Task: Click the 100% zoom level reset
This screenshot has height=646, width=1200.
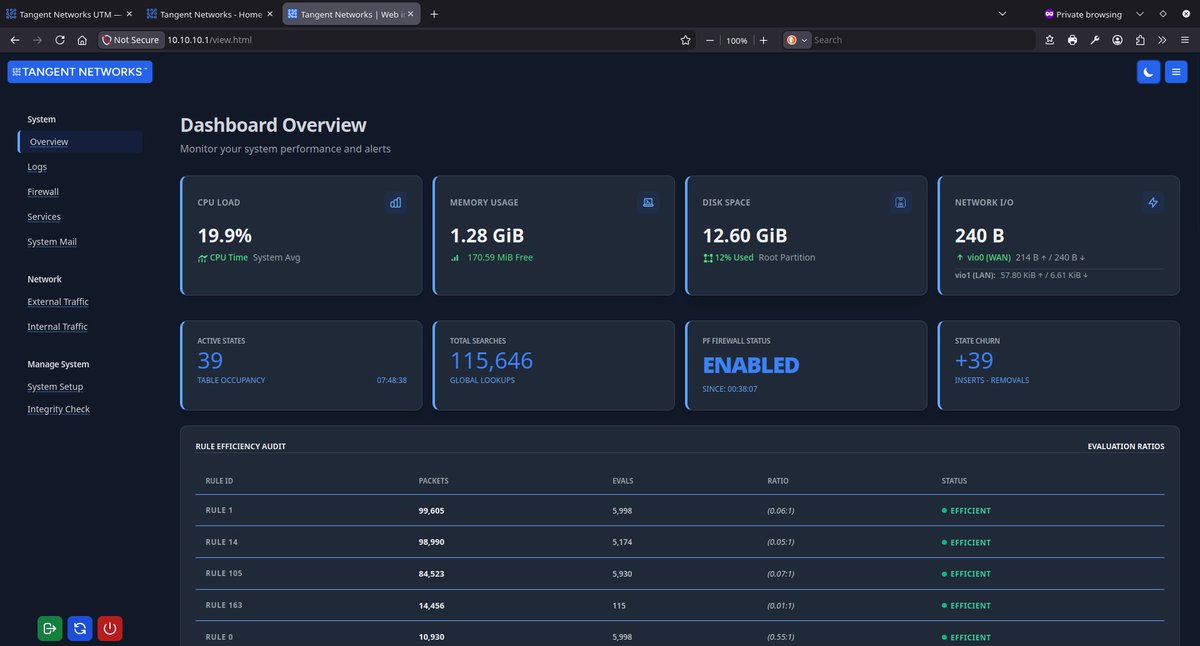Action: tap(737, 40)
